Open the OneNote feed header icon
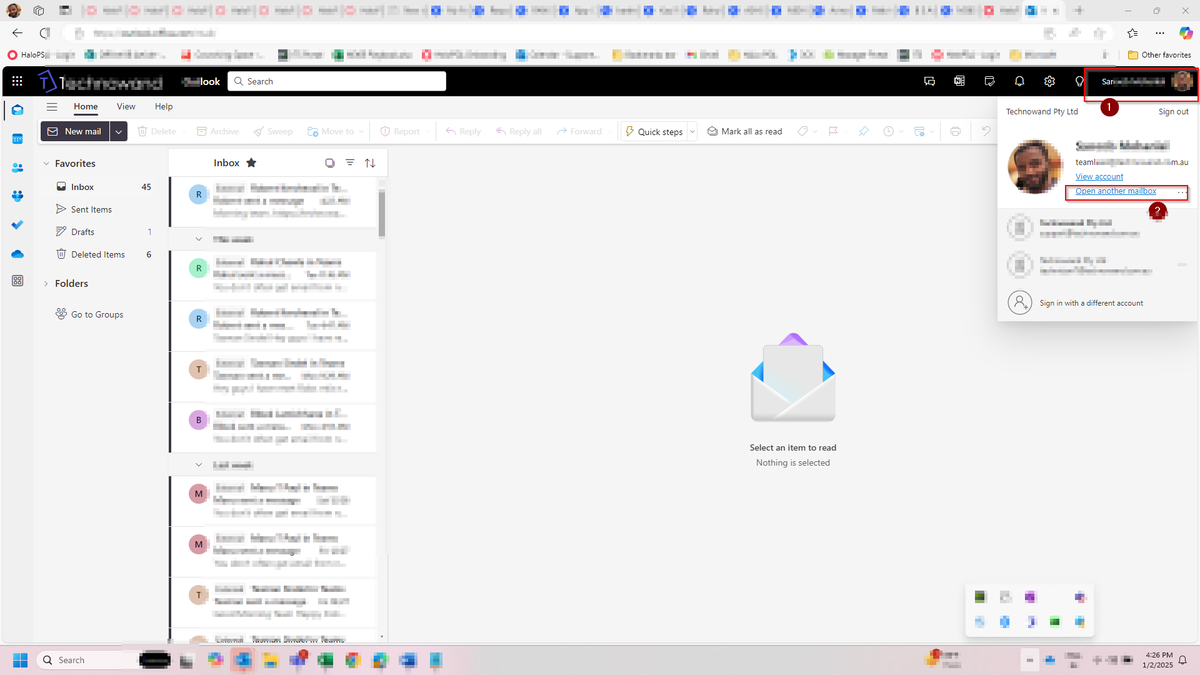The width and height of the screenshot is (1200, 675). pyautogui.click(x=959, y=81)
